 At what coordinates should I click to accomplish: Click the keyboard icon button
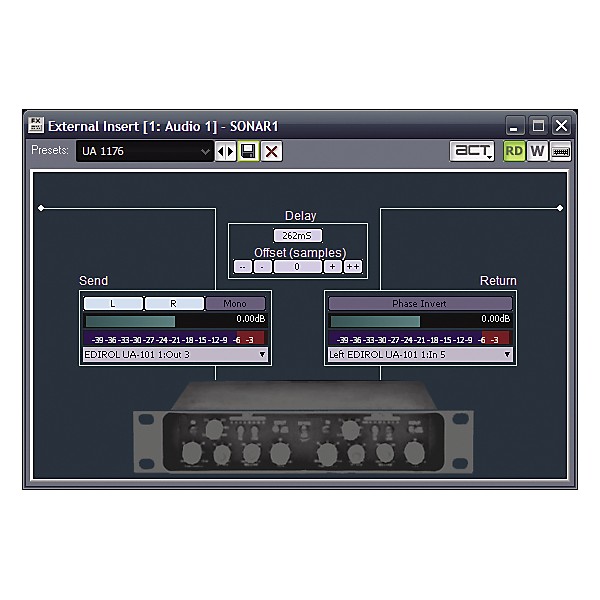(561, 152)
